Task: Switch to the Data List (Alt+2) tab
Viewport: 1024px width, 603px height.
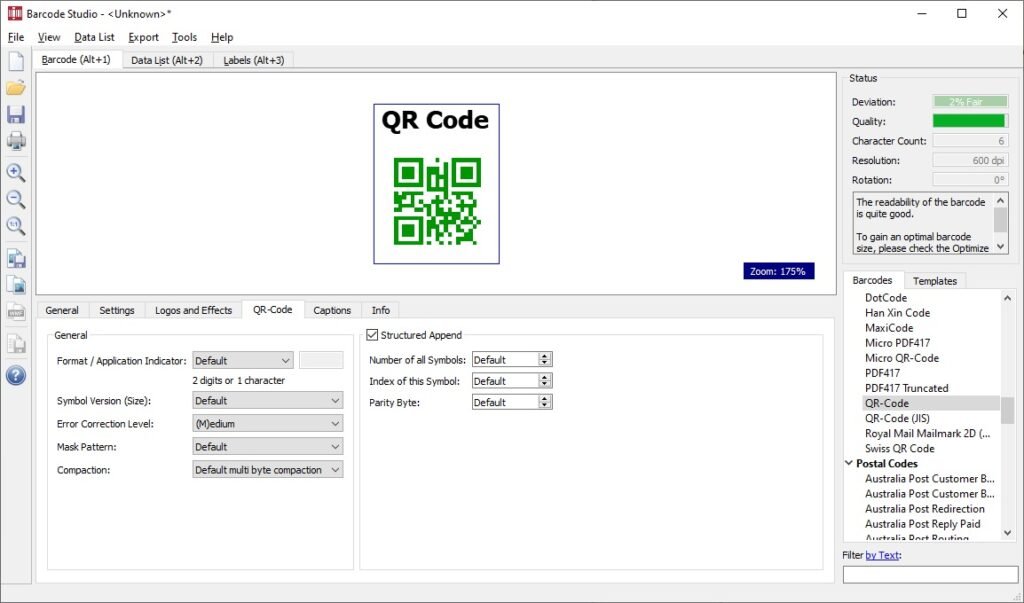Action: click(167, 60)
